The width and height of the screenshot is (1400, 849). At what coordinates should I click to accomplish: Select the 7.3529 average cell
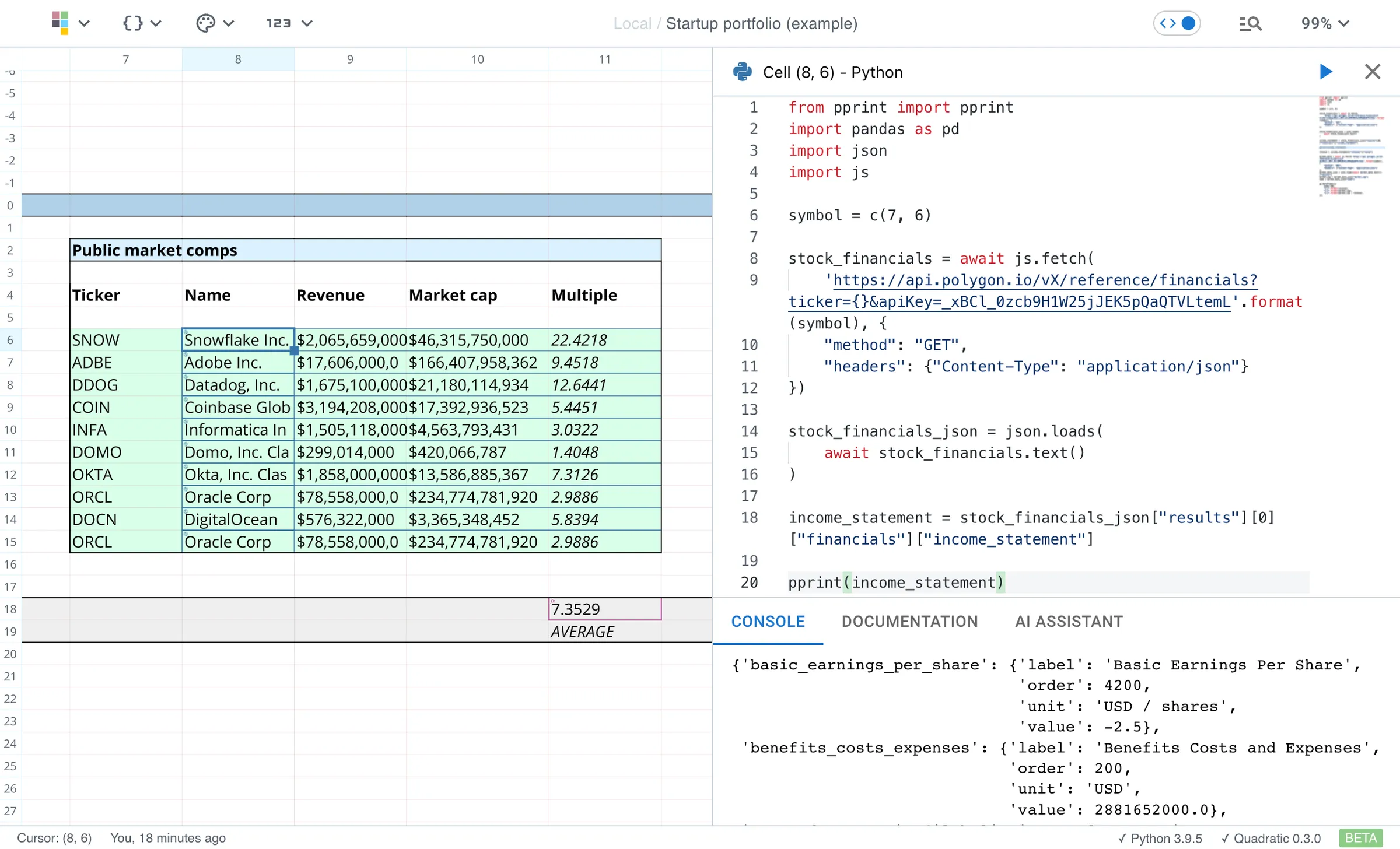click(x=605, y=609)
